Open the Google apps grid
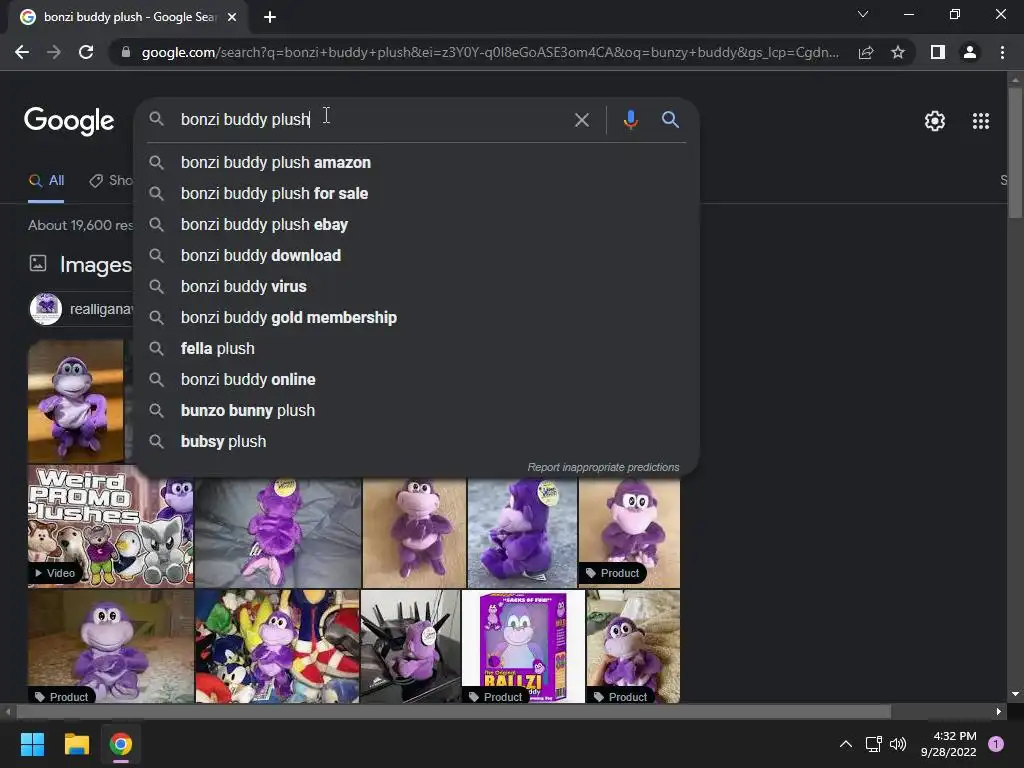Image resolution: width=1024 pixels, height=768 pixels. coord(981,121)
